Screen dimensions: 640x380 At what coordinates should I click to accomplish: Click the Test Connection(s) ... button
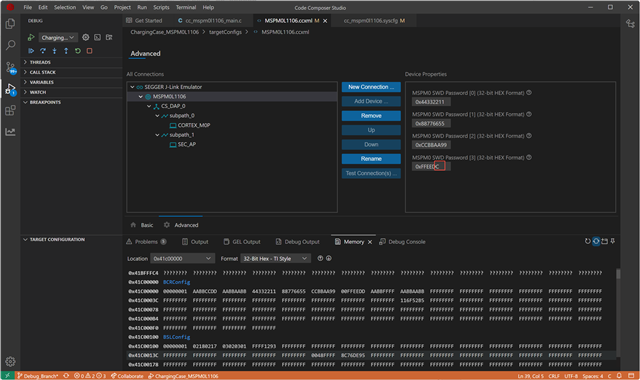(371, 173)
